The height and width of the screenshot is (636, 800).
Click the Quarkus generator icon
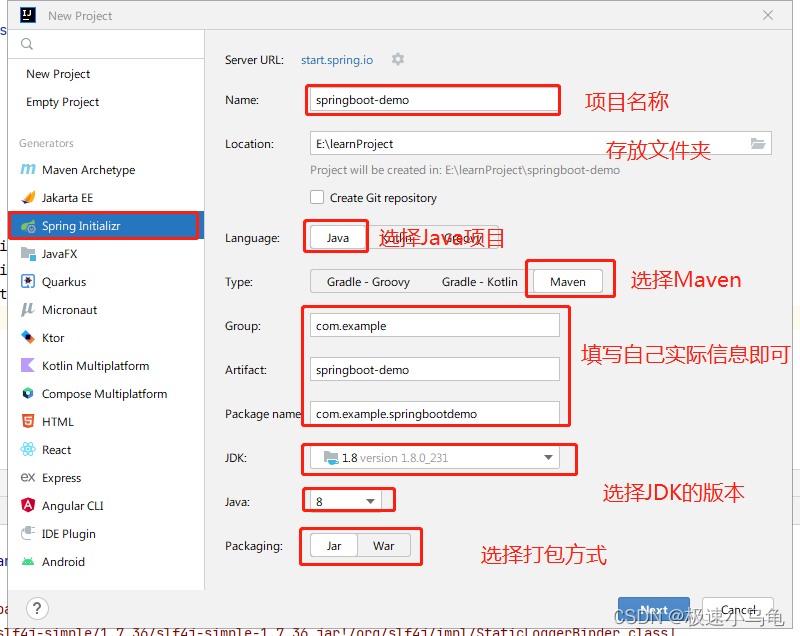tap(28, 282)
